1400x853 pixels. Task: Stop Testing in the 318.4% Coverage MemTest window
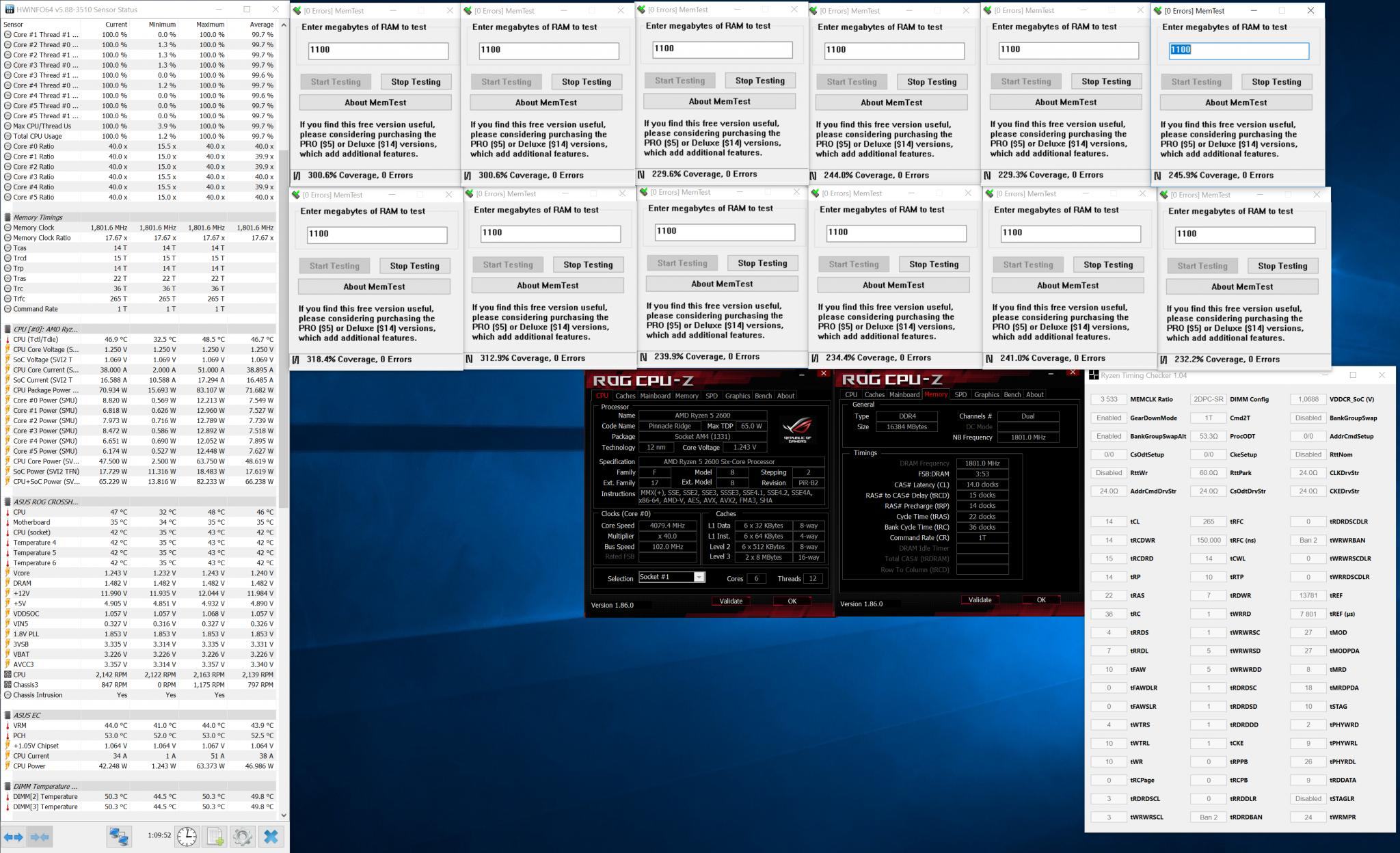pos(414,266)
